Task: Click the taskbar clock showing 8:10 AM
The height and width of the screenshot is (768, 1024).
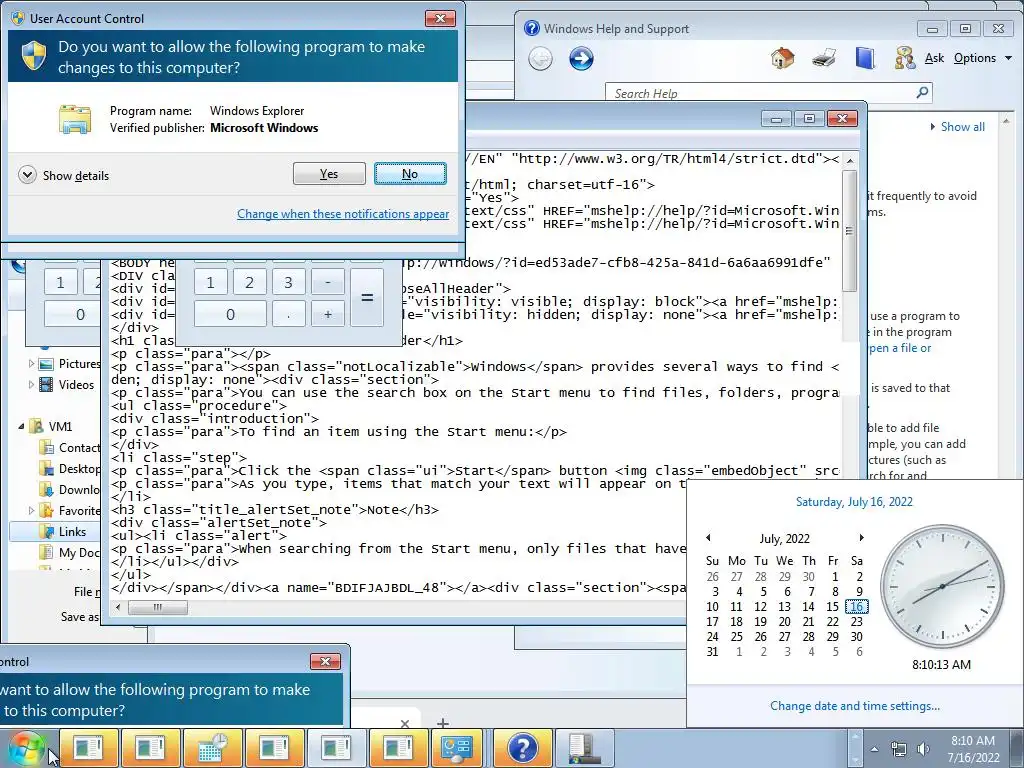Action: 973,749
